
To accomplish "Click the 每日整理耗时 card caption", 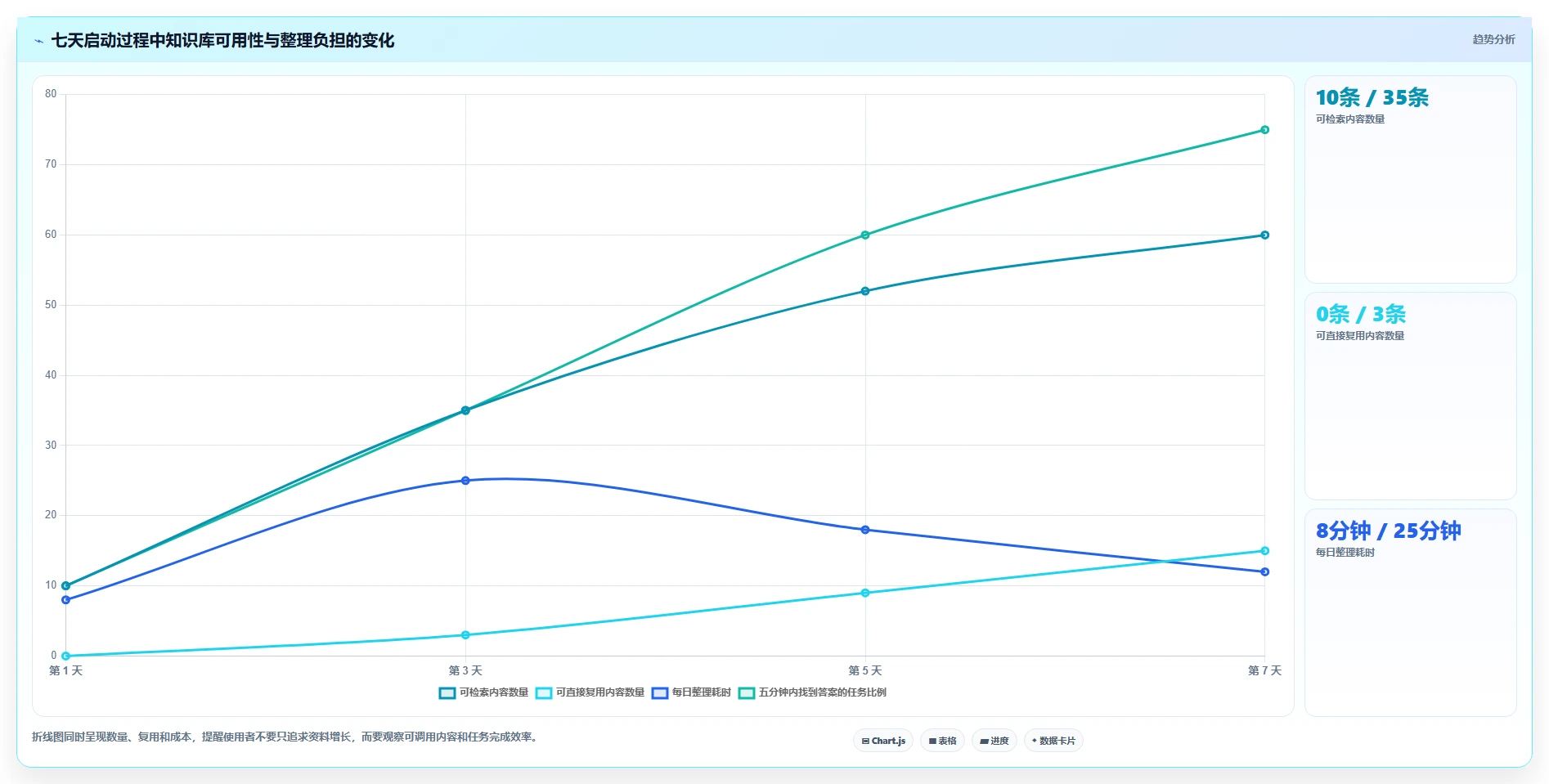I will (x=1345, y=553).
